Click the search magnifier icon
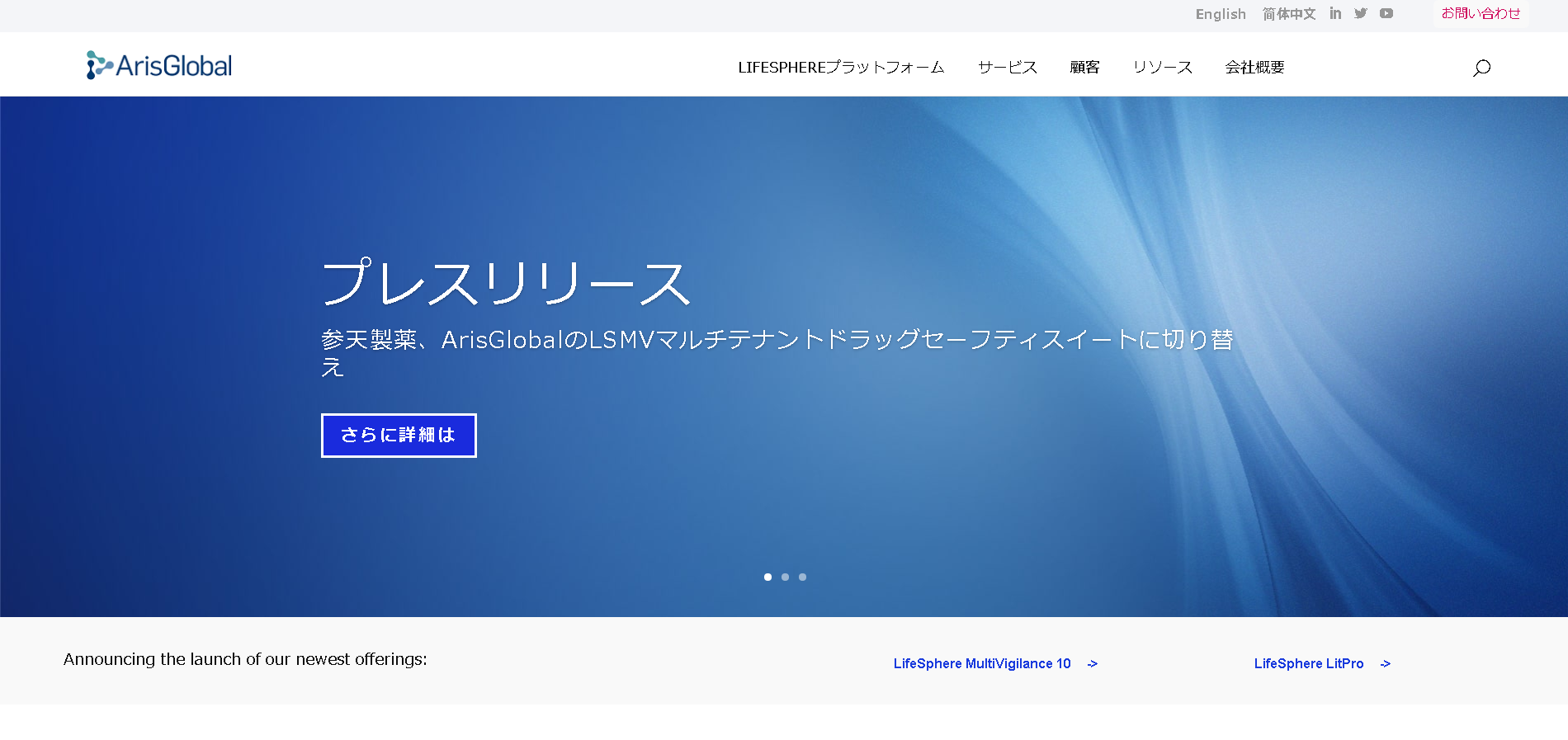1568x740 pixels. click(1482, 68)
